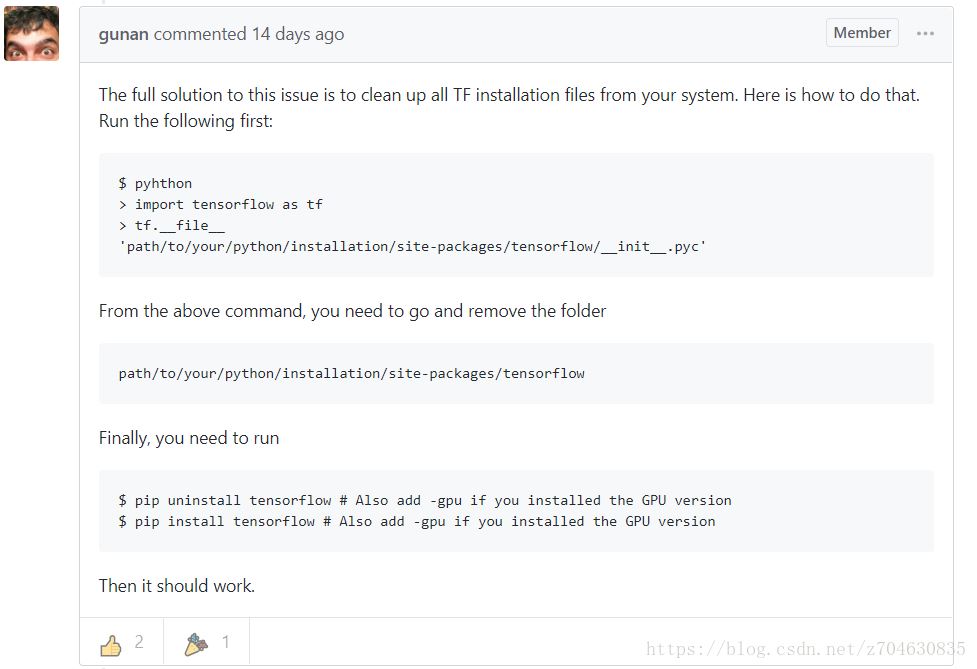Open the gunan username link
Screen dimensions: 977x669
coord(124,34)
